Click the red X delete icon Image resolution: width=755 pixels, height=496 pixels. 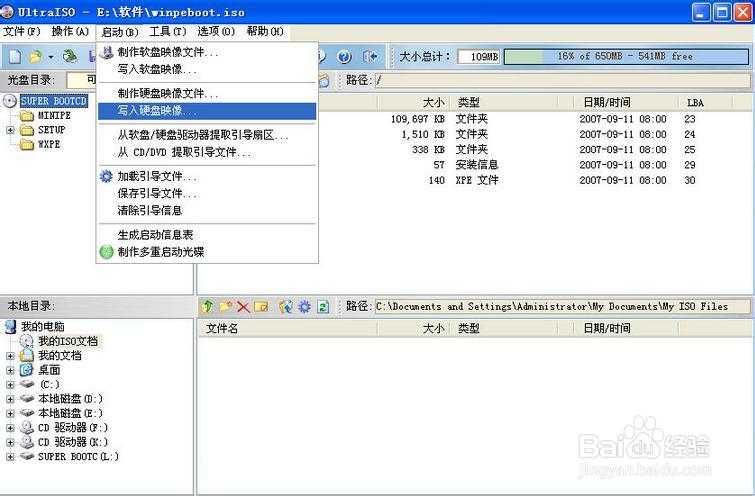[243, 307]
